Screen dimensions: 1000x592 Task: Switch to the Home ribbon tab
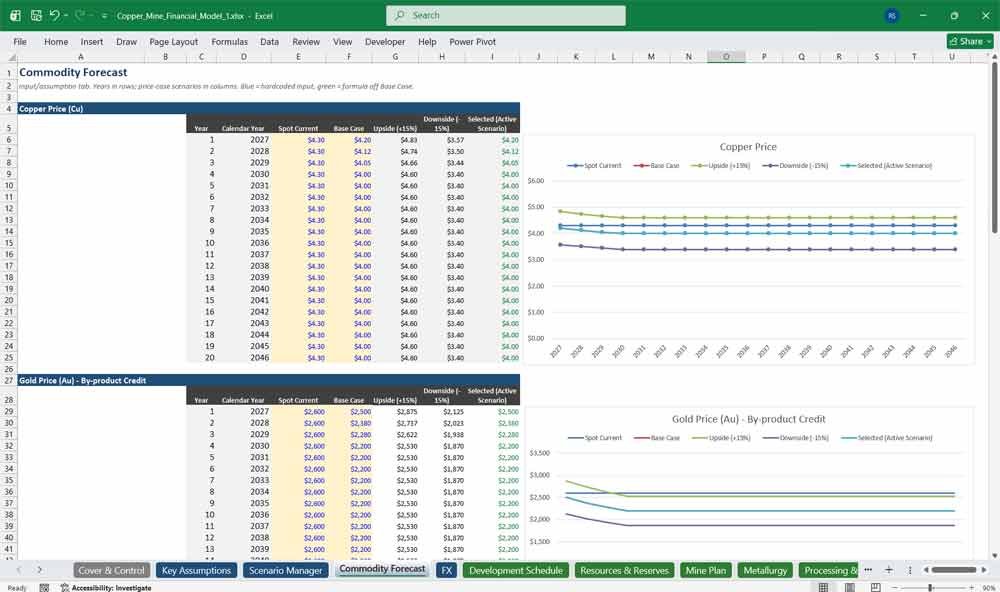tap(56, 41)
